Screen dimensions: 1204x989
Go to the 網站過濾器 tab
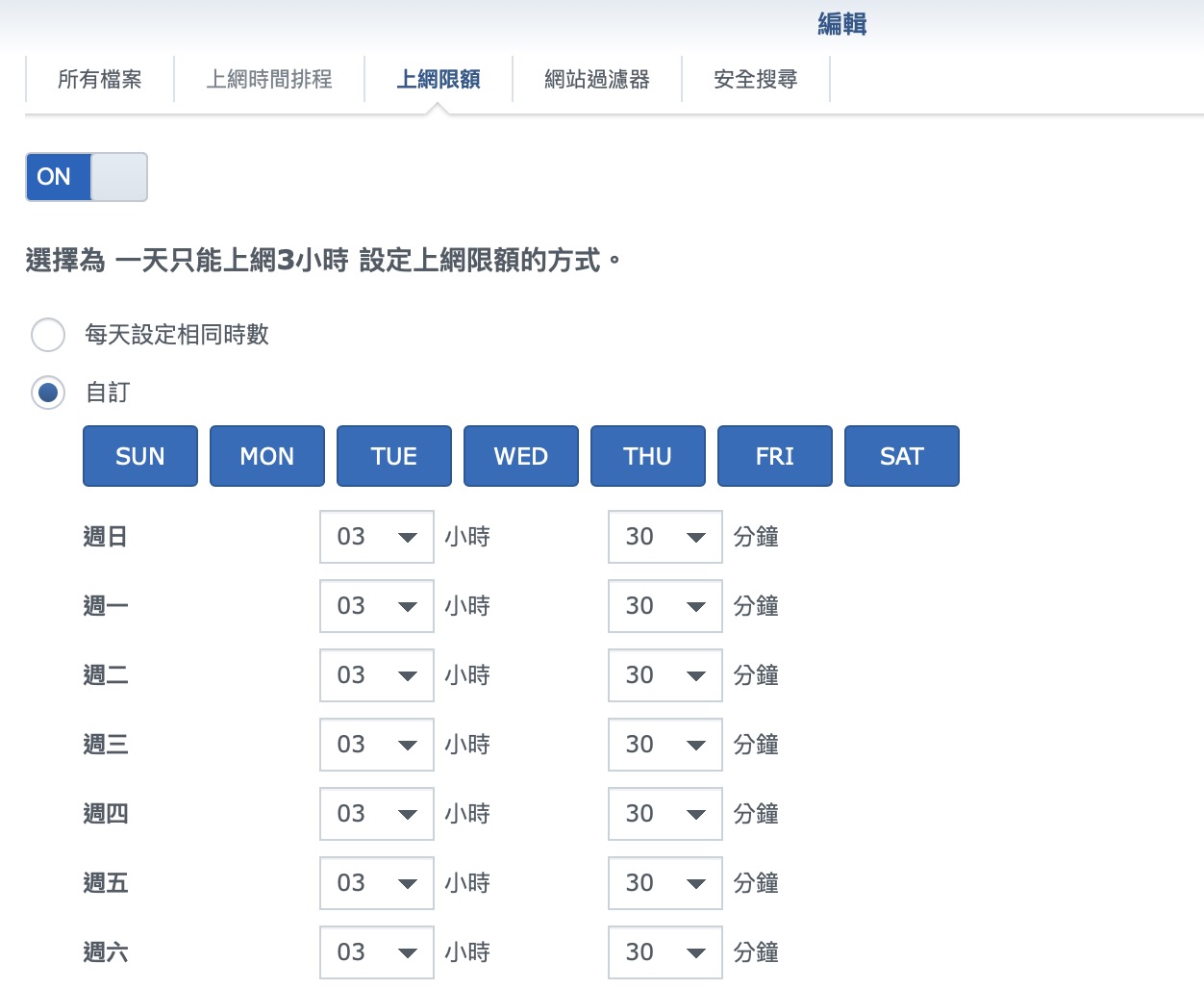pos(597,79)
